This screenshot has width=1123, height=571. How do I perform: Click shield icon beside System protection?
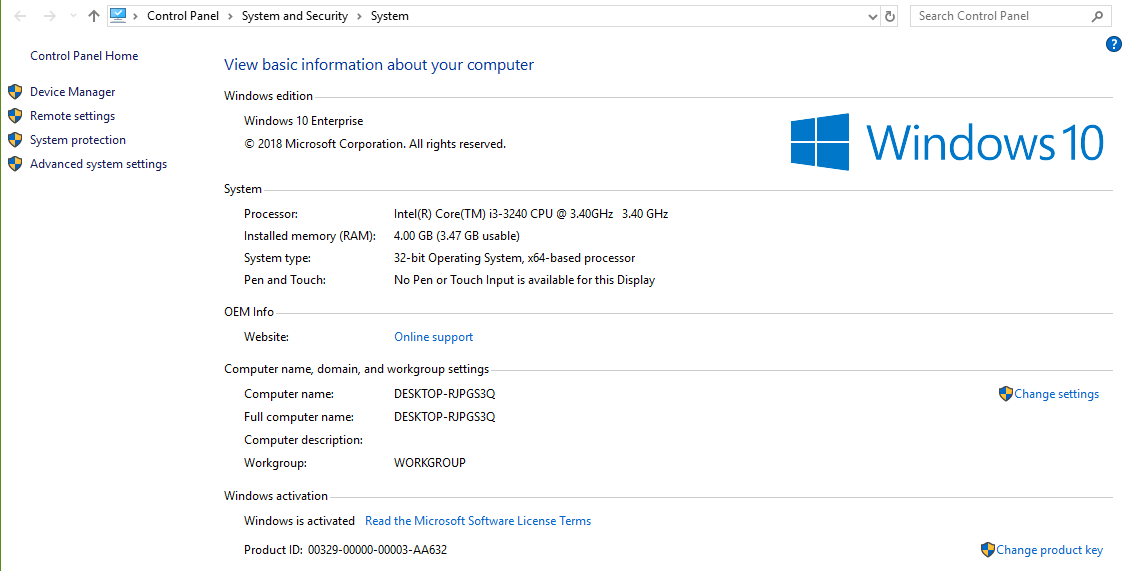tap(15, 140)
